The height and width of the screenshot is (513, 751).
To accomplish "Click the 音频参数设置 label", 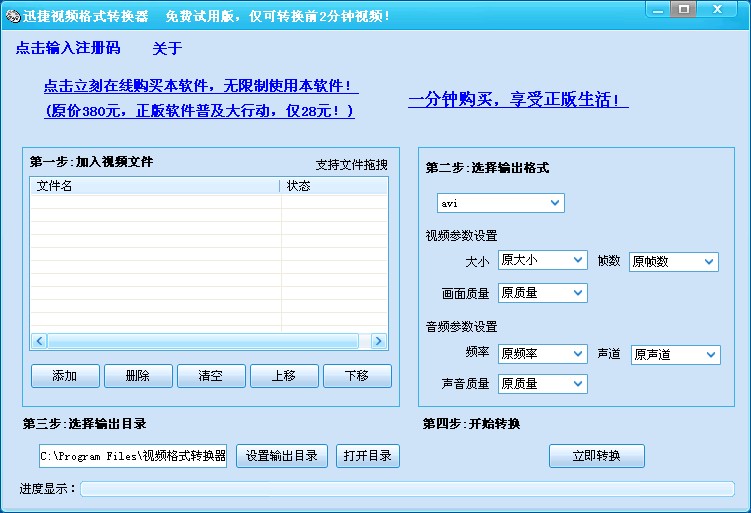I will click(x=461, y=327).
